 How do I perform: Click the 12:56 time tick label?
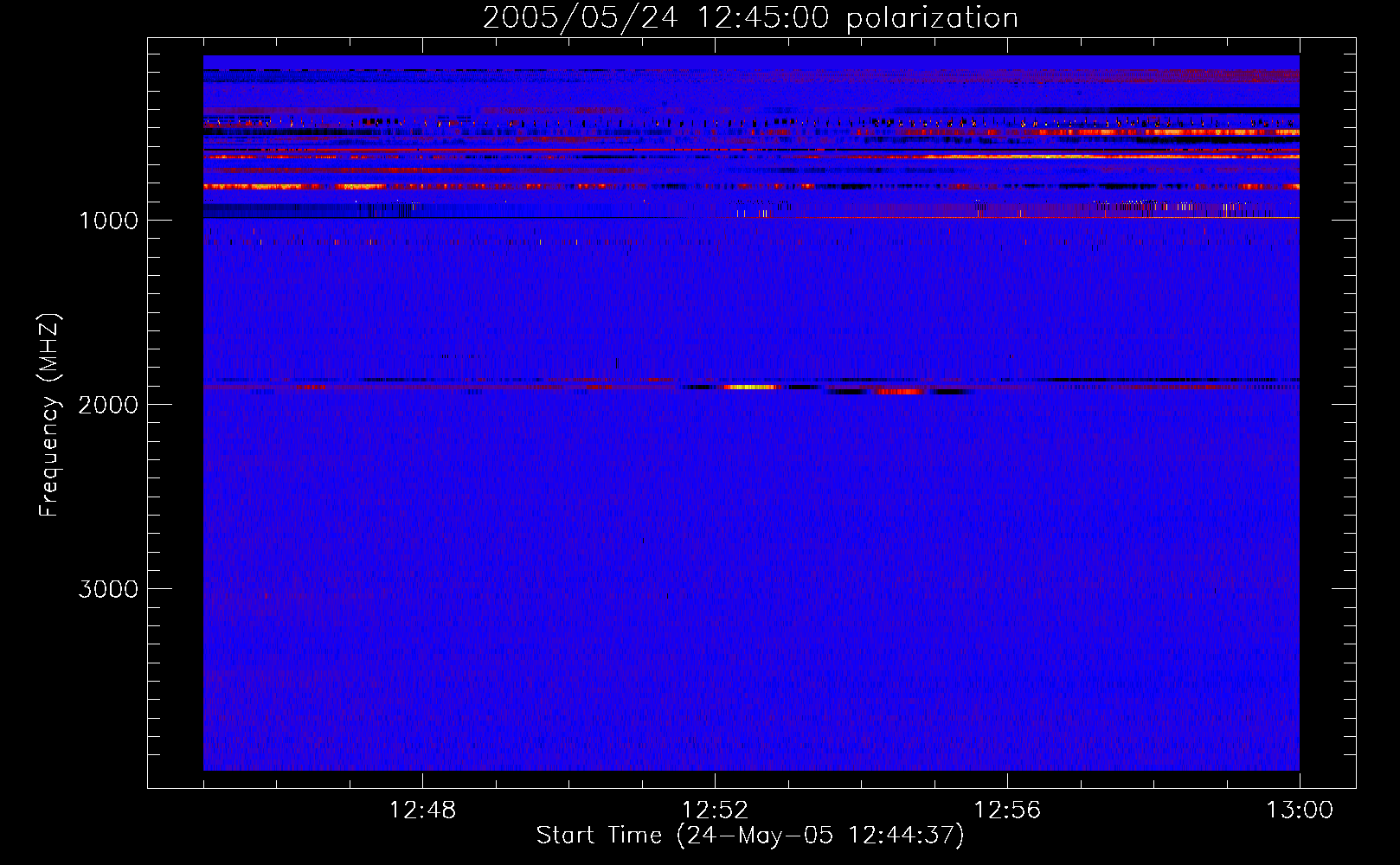pyautogui.click(x=1007, y=811)
